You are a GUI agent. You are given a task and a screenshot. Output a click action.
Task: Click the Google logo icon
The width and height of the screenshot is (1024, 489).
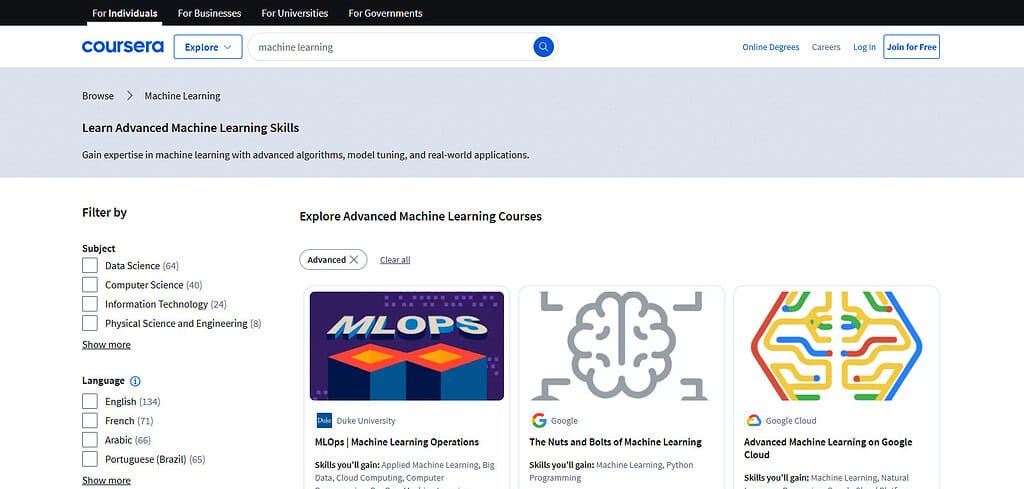[x=539, y=420]
